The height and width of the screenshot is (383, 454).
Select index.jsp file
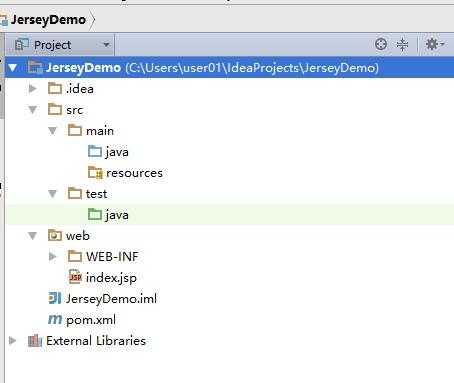coord(111,278)
